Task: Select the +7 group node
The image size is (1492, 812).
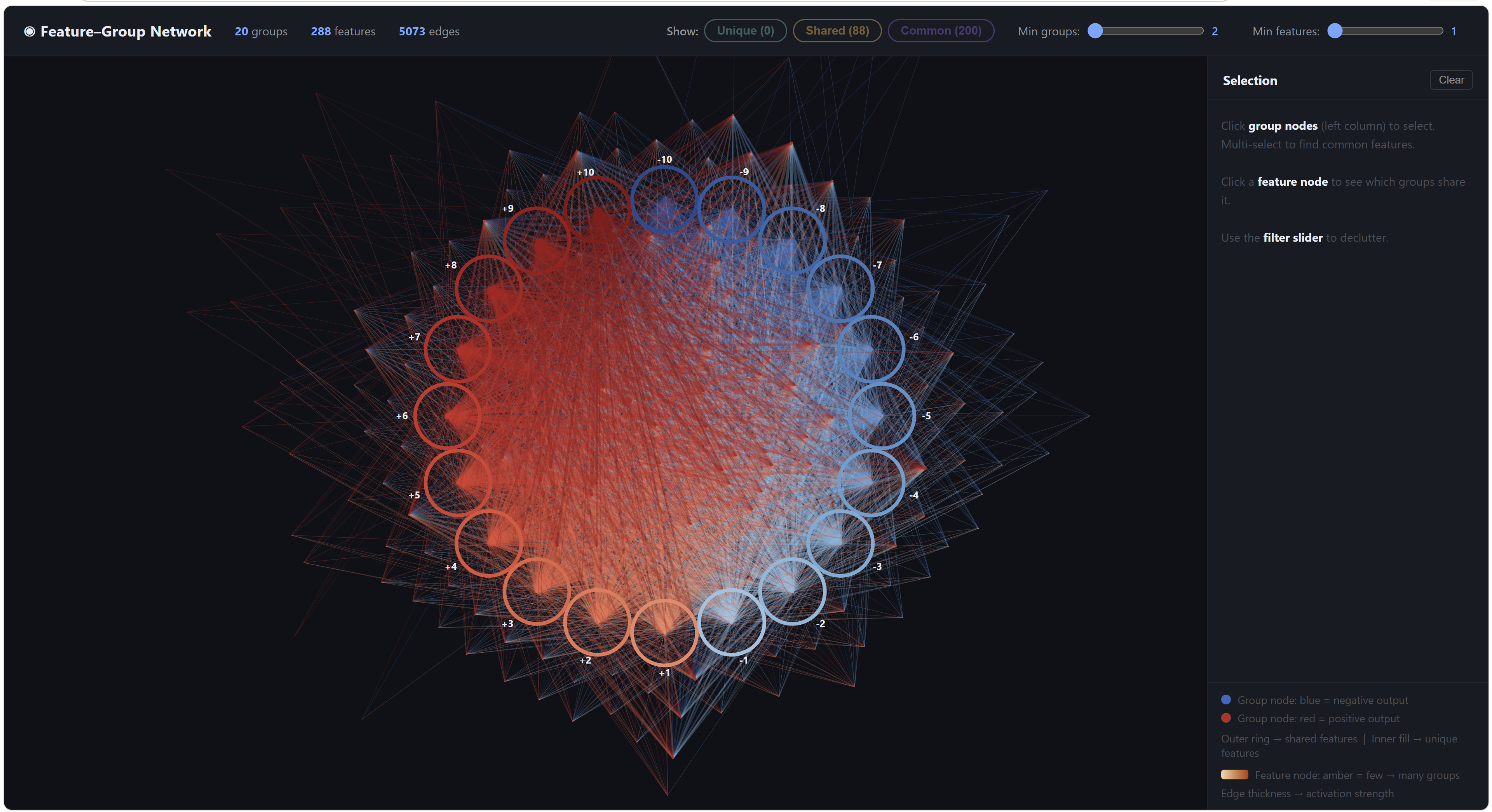Action: [x=458, y=349]
